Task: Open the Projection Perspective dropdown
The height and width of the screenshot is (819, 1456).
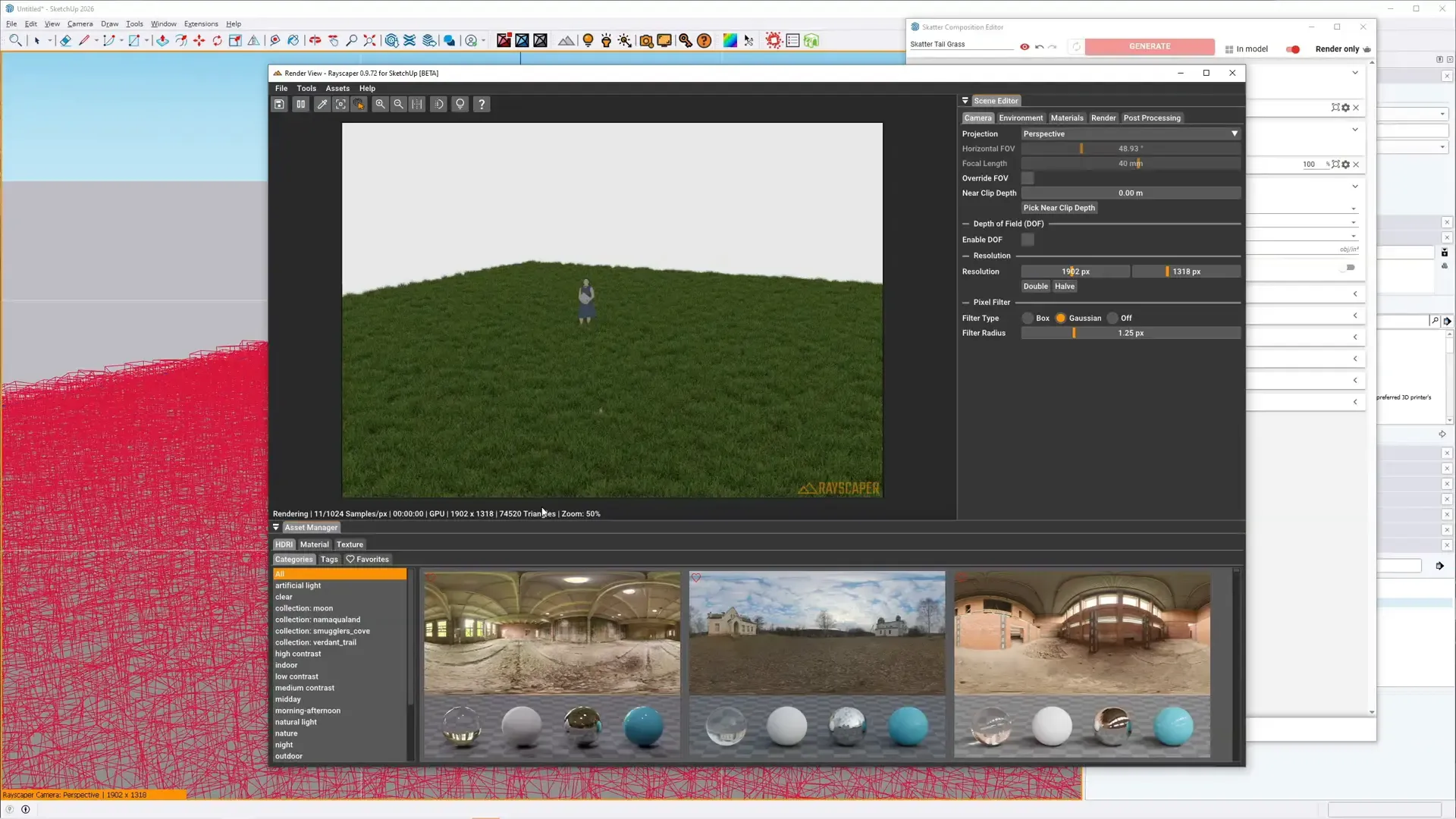Action: tap(1131, 133)
